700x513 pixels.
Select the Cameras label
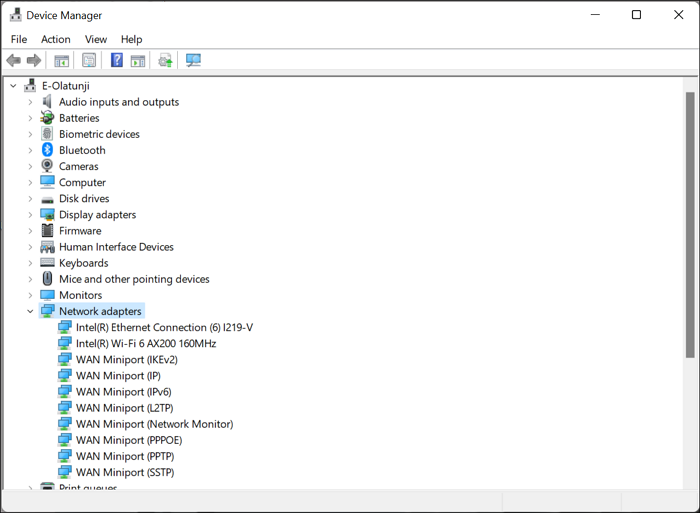pos(79,166)
